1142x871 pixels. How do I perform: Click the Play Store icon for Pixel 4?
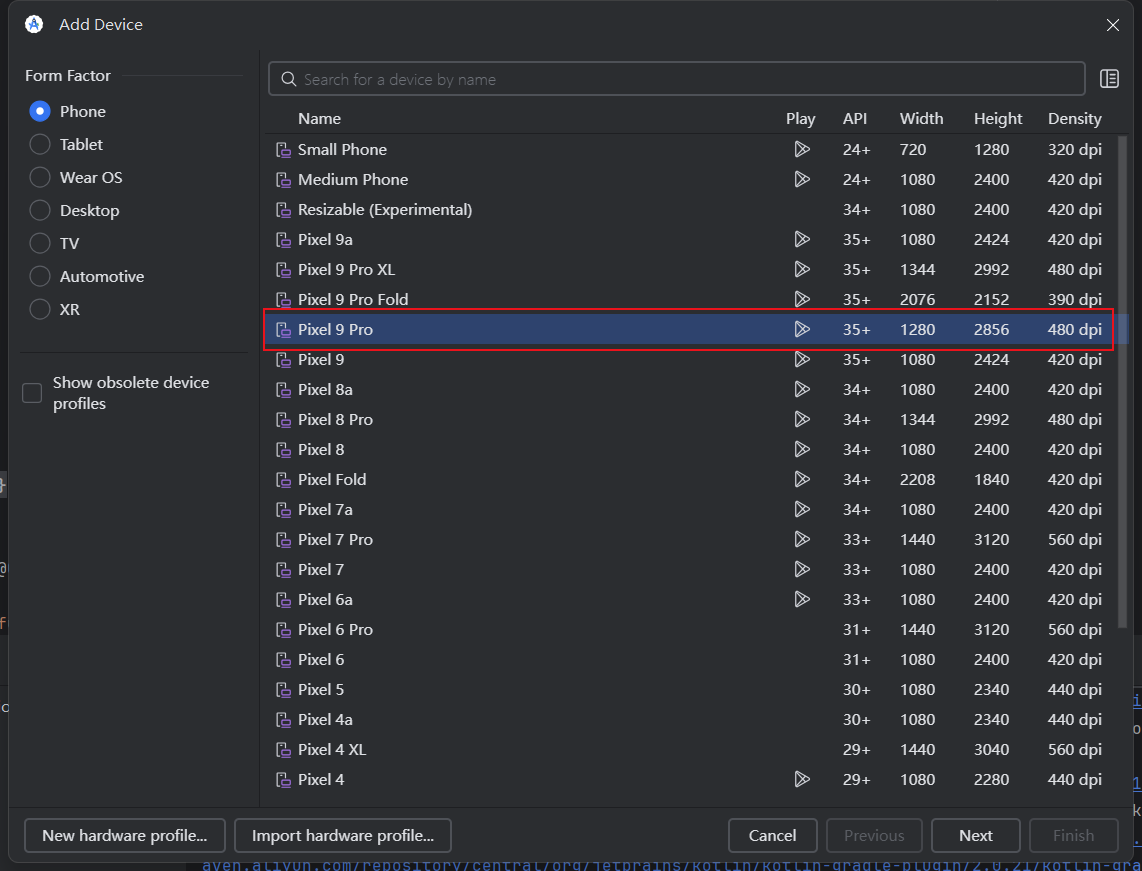[x=801, y=779]
